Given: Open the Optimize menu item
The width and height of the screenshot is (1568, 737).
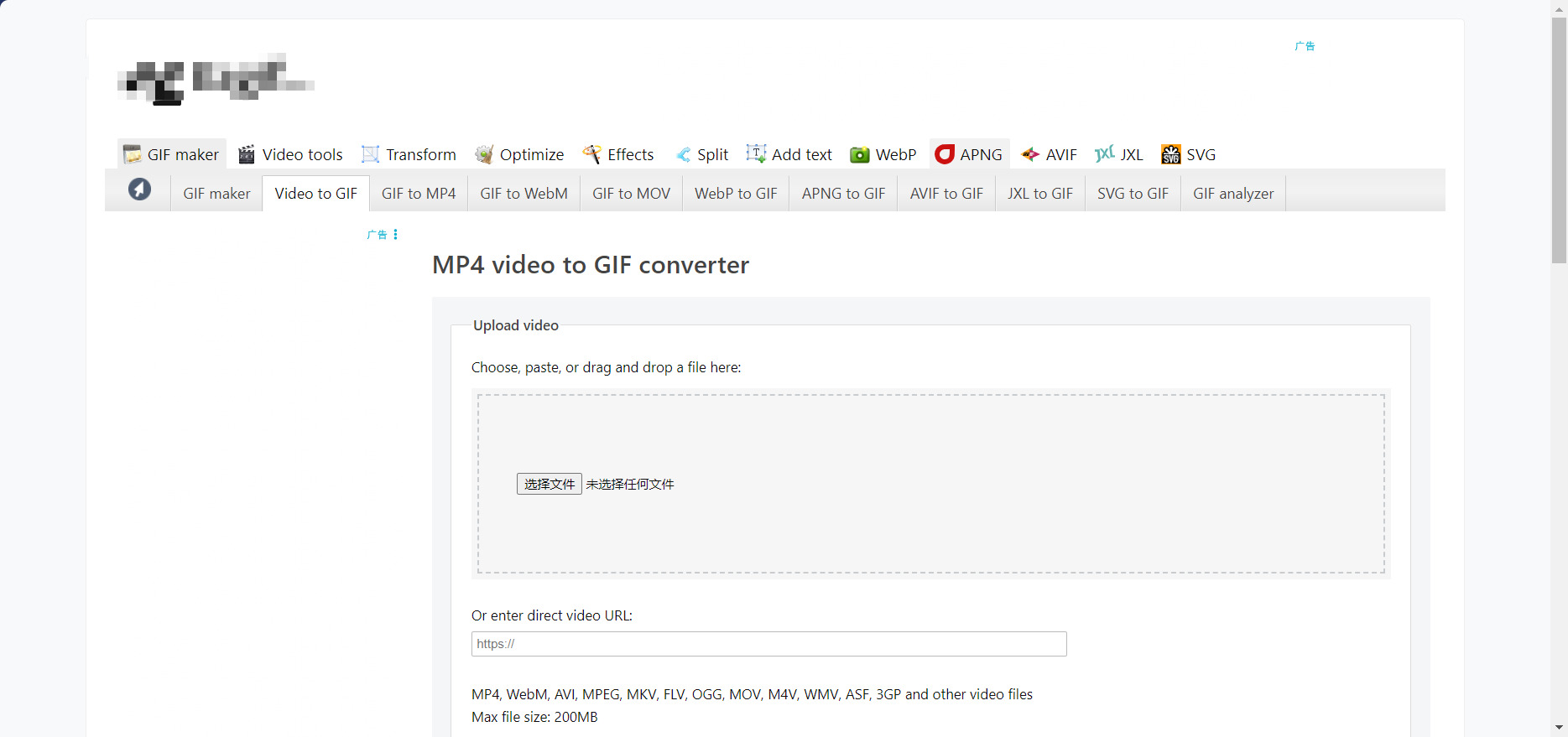Looking at the screenshot, I should tap(520, 154).
